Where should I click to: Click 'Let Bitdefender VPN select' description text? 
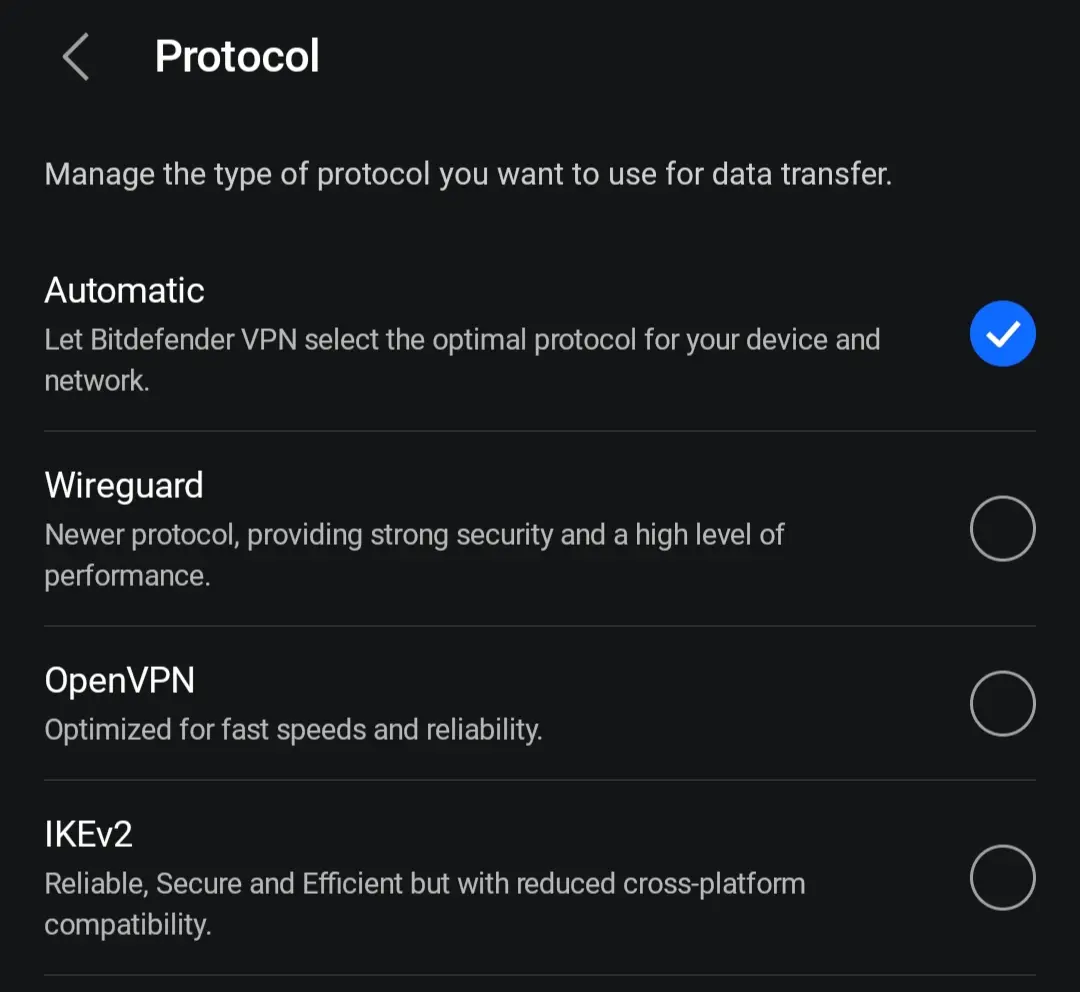pos(462,360)
